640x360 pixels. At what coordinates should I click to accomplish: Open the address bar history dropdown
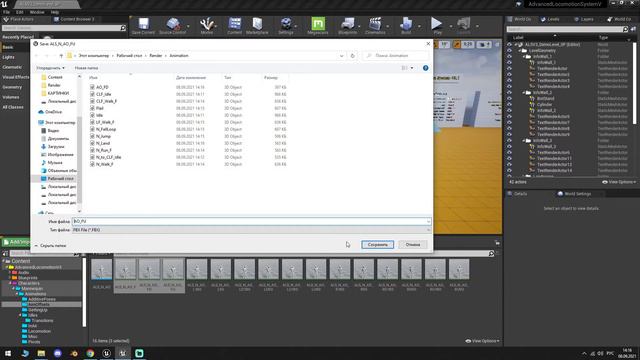point(342,56)
